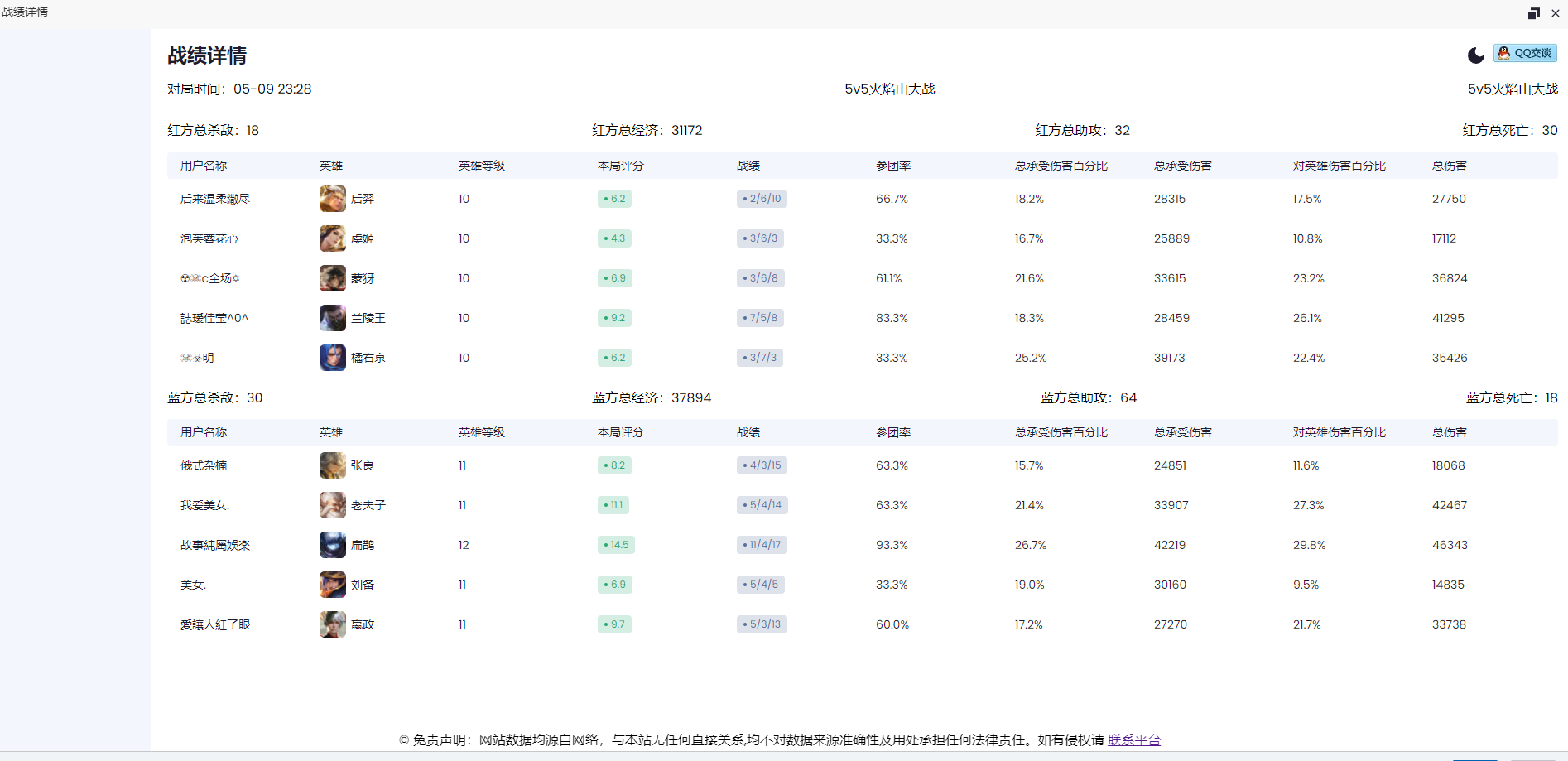Screen dimensions: 1568x761
Task: Click the centered 5v5火焰山大战 mode title
Action: point(890,89)
